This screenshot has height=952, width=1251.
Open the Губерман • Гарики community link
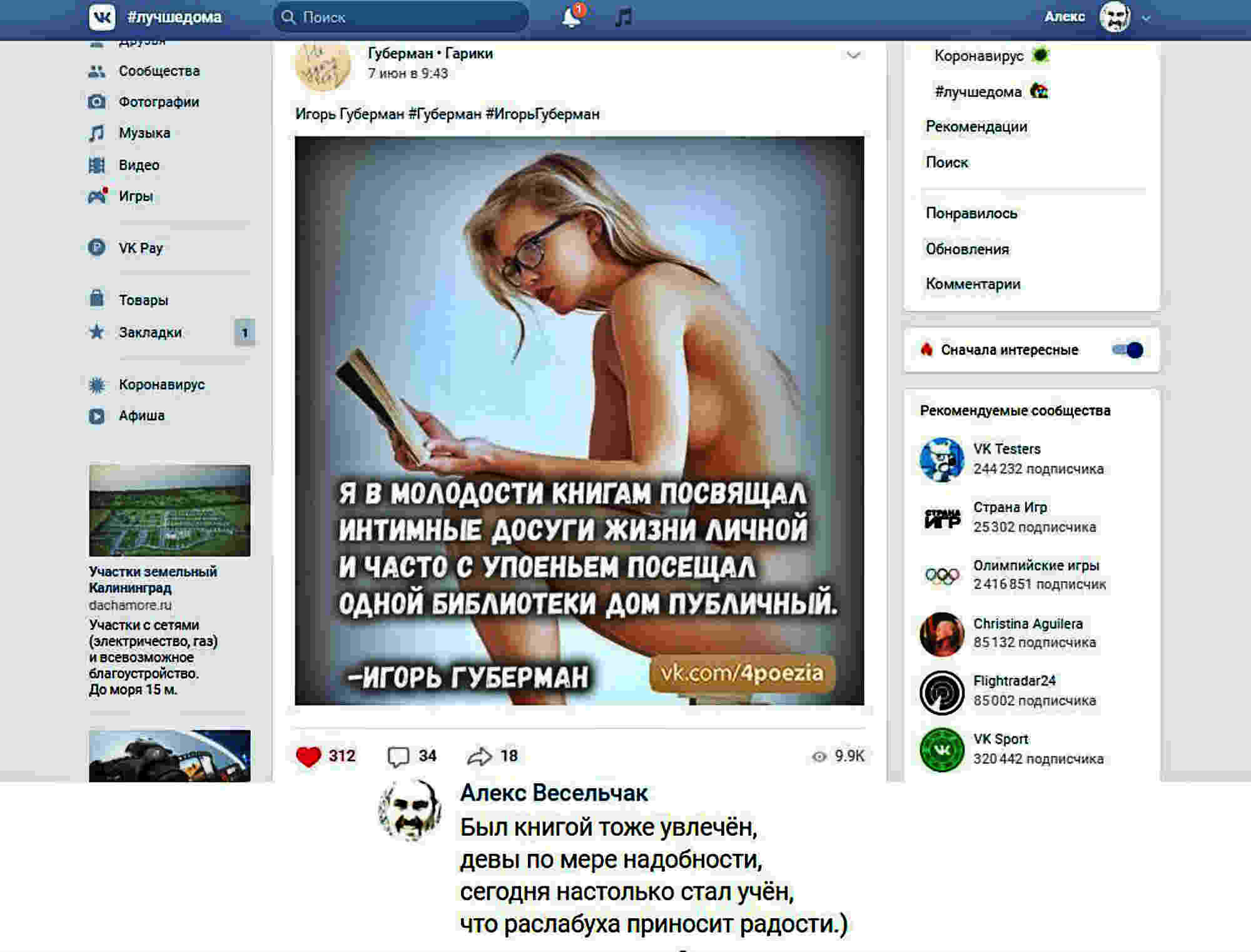tap(430, 53)
